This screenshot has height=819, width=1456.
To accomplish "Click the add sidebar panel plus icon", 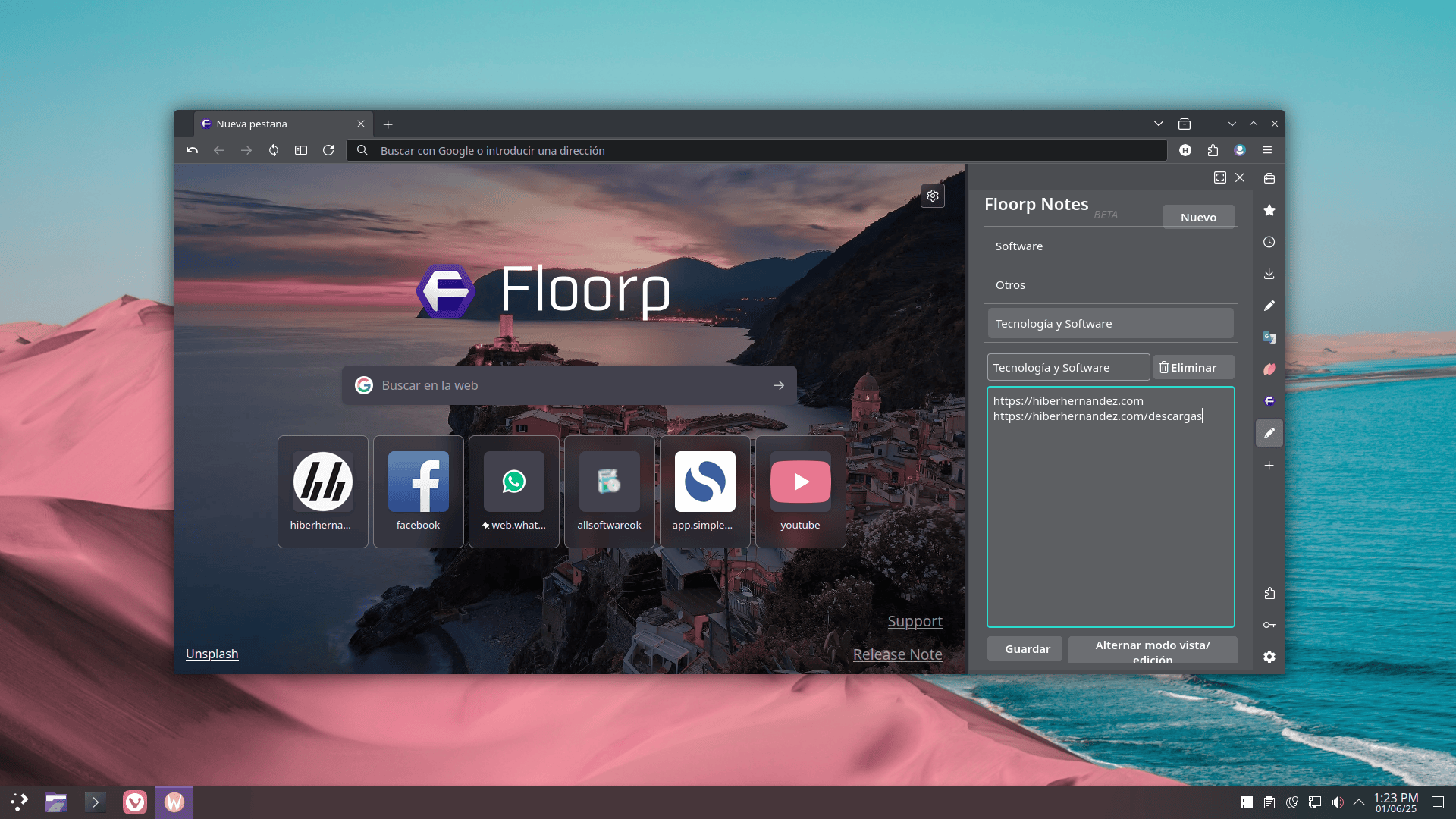I will tap(1269, 466).
